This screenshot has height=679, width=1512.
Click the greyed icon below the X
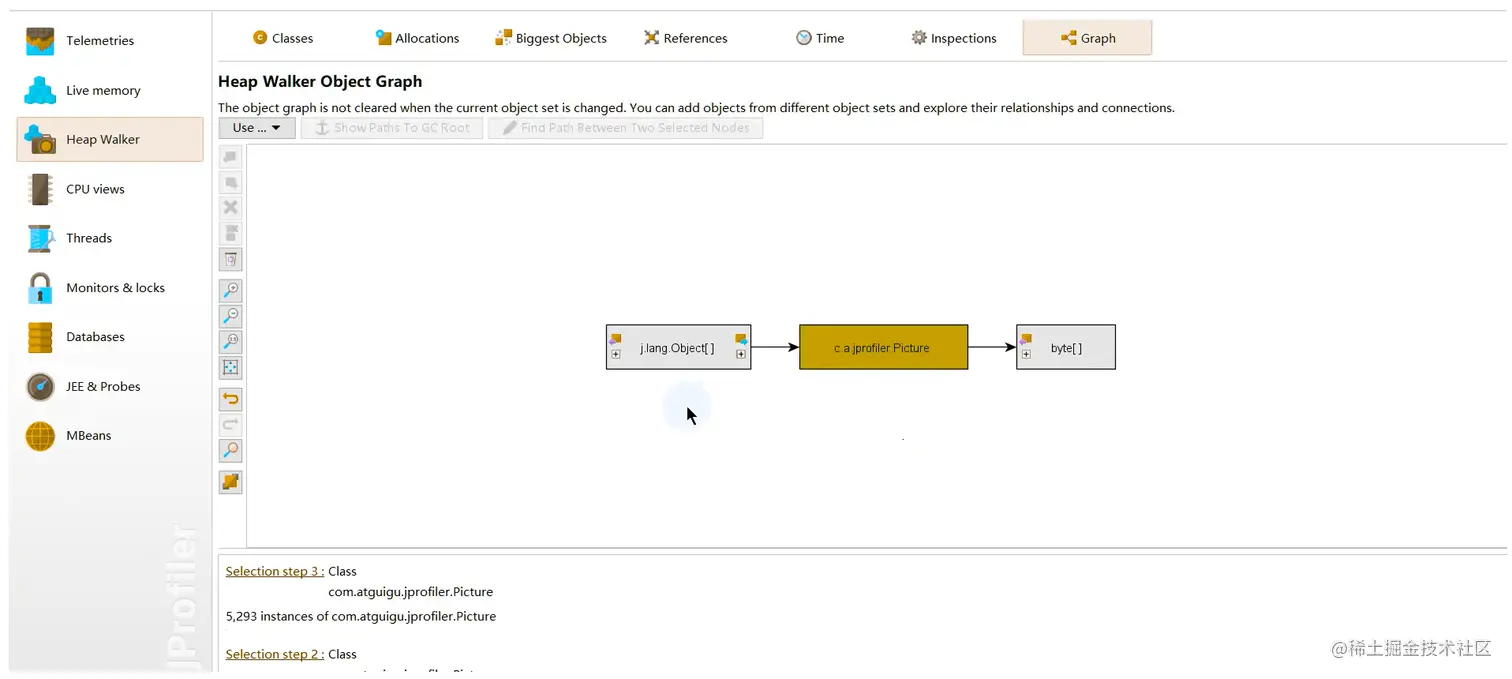231,234
